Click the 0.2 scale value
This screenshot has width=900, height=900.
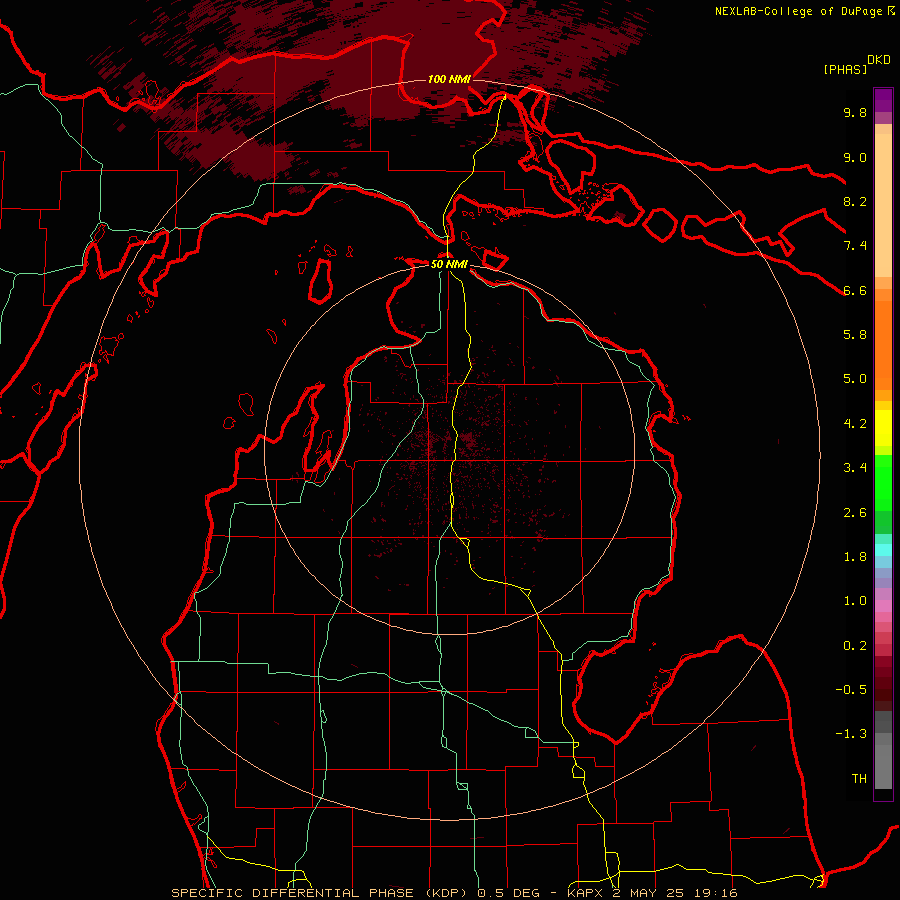[x=855, y=646]
